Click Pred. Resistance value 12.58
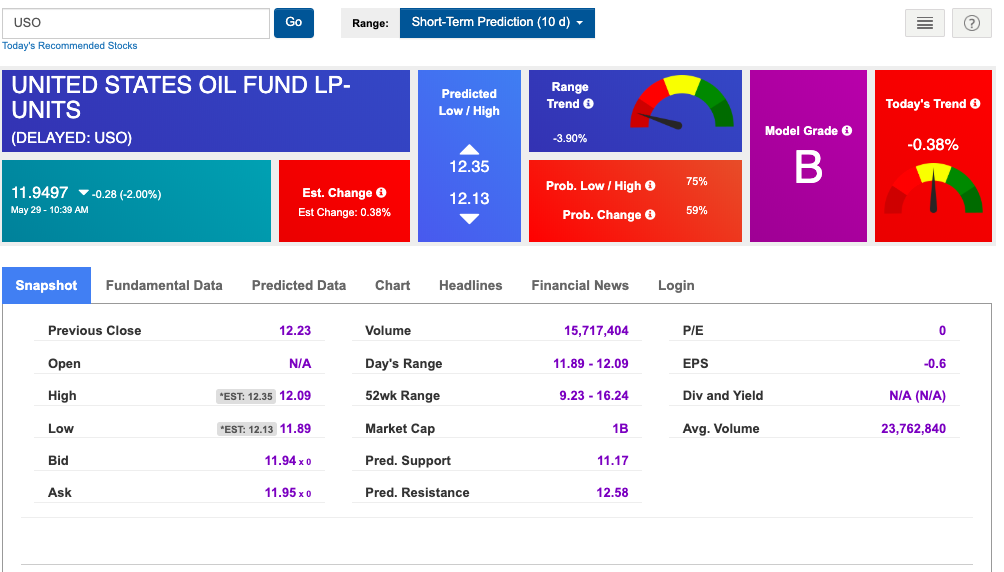This screenshot has height=572, width=1004. [x=613, y=493]
